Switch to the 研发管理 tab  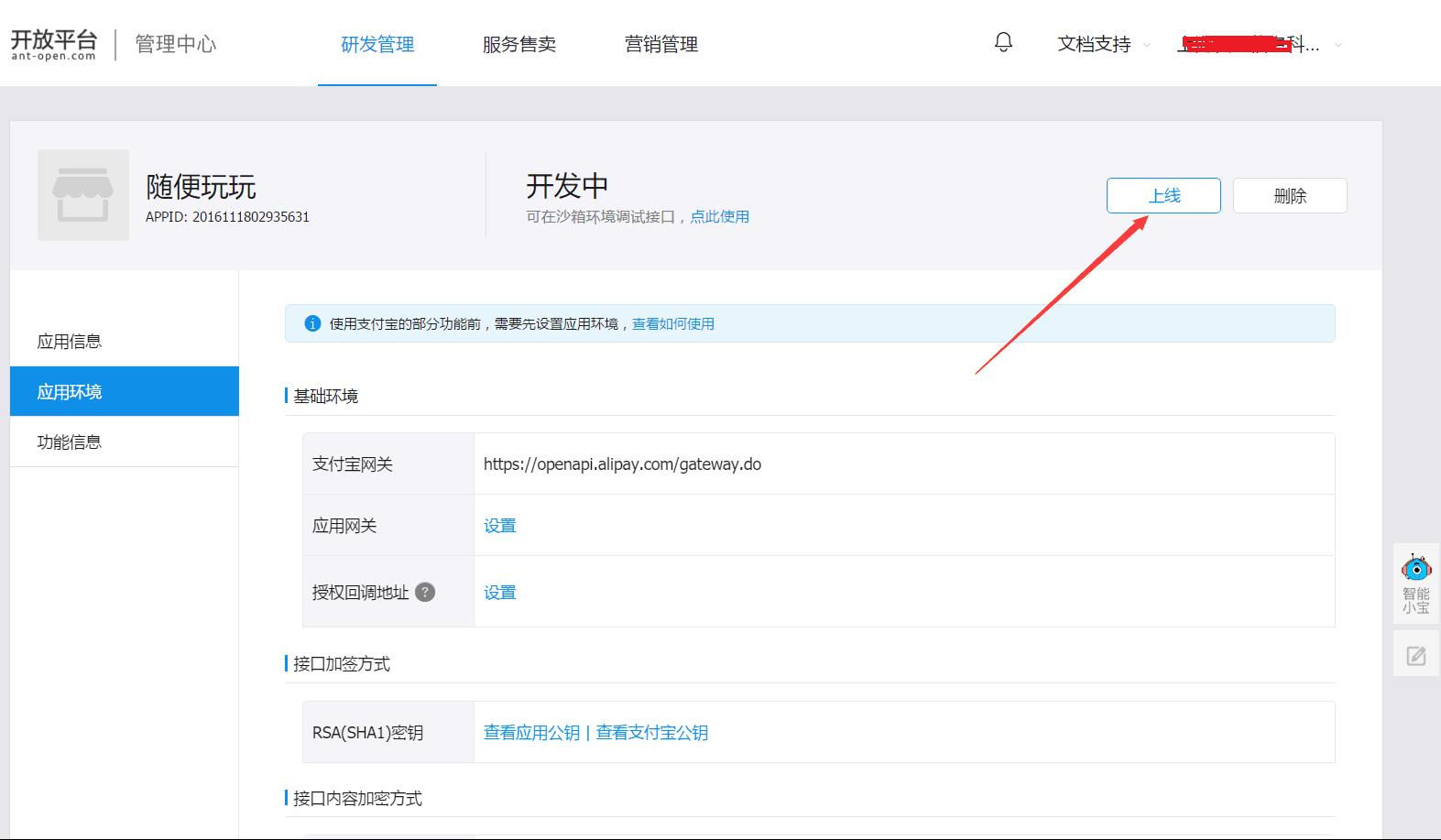pyautogui.click(x=377, y=44)
